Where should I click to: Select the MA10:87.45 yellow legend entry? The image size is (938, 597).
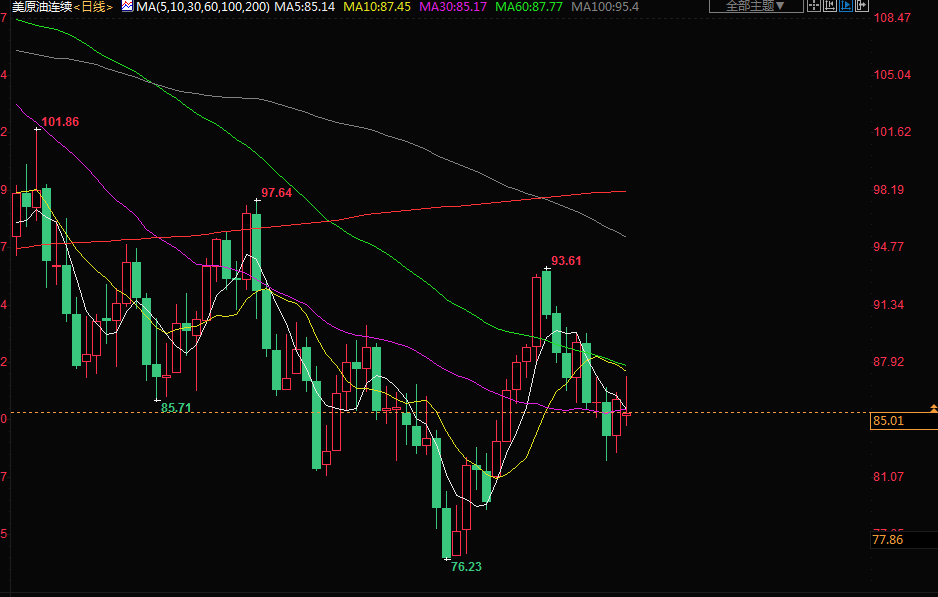coord(375,6)
